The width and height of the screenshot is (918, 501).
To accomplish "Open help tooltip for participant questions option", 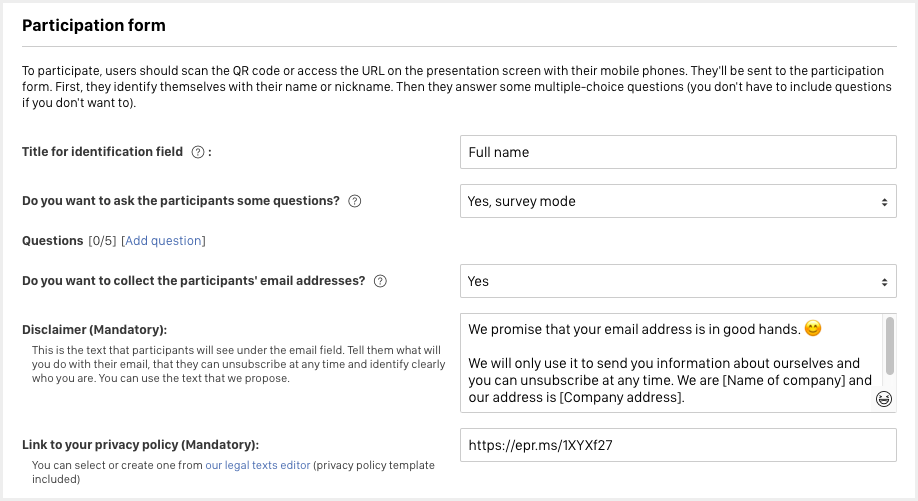I will click(355, 201).
